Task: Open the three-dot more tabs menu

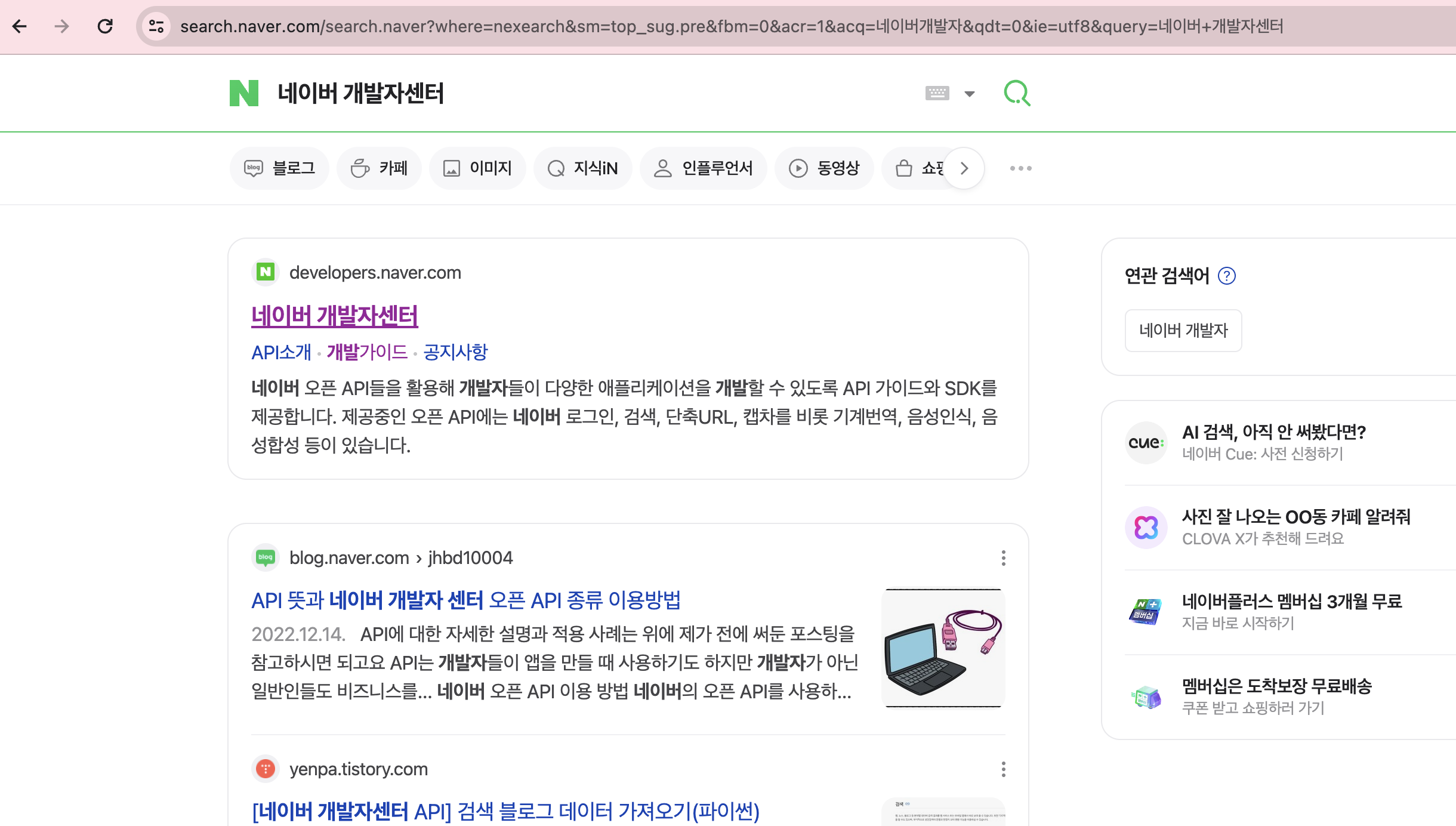Action: (1020, 168)
